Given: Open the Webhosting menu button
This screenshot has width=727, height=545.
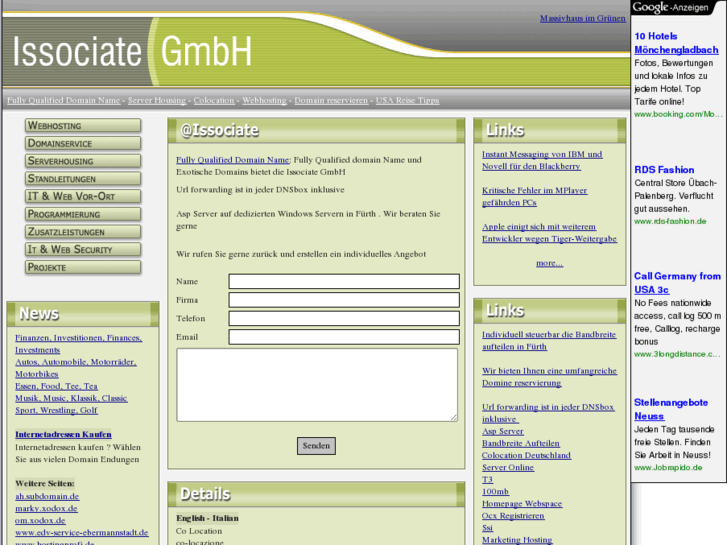Looking at the screenshot, I should click(83, 126).
